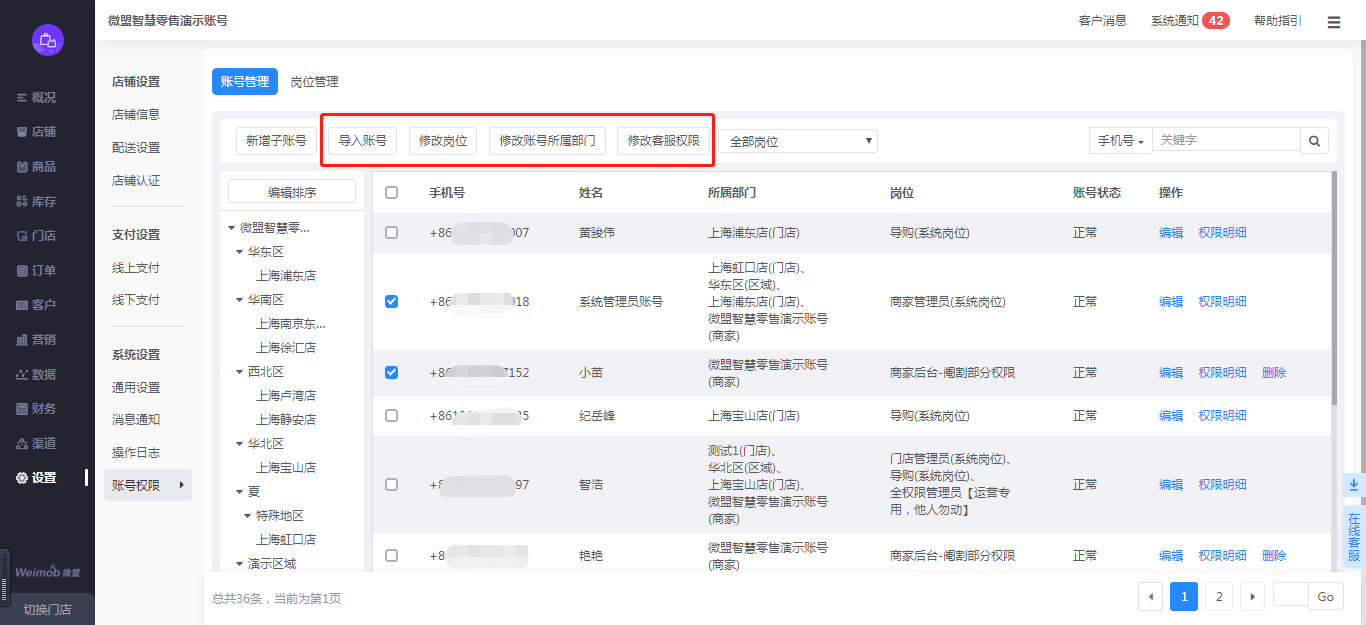This screenshot has width=1366, height=625.
Task: Open 营销 in the left sidebar
Action: pyautogui.click(x=36, y=340)
